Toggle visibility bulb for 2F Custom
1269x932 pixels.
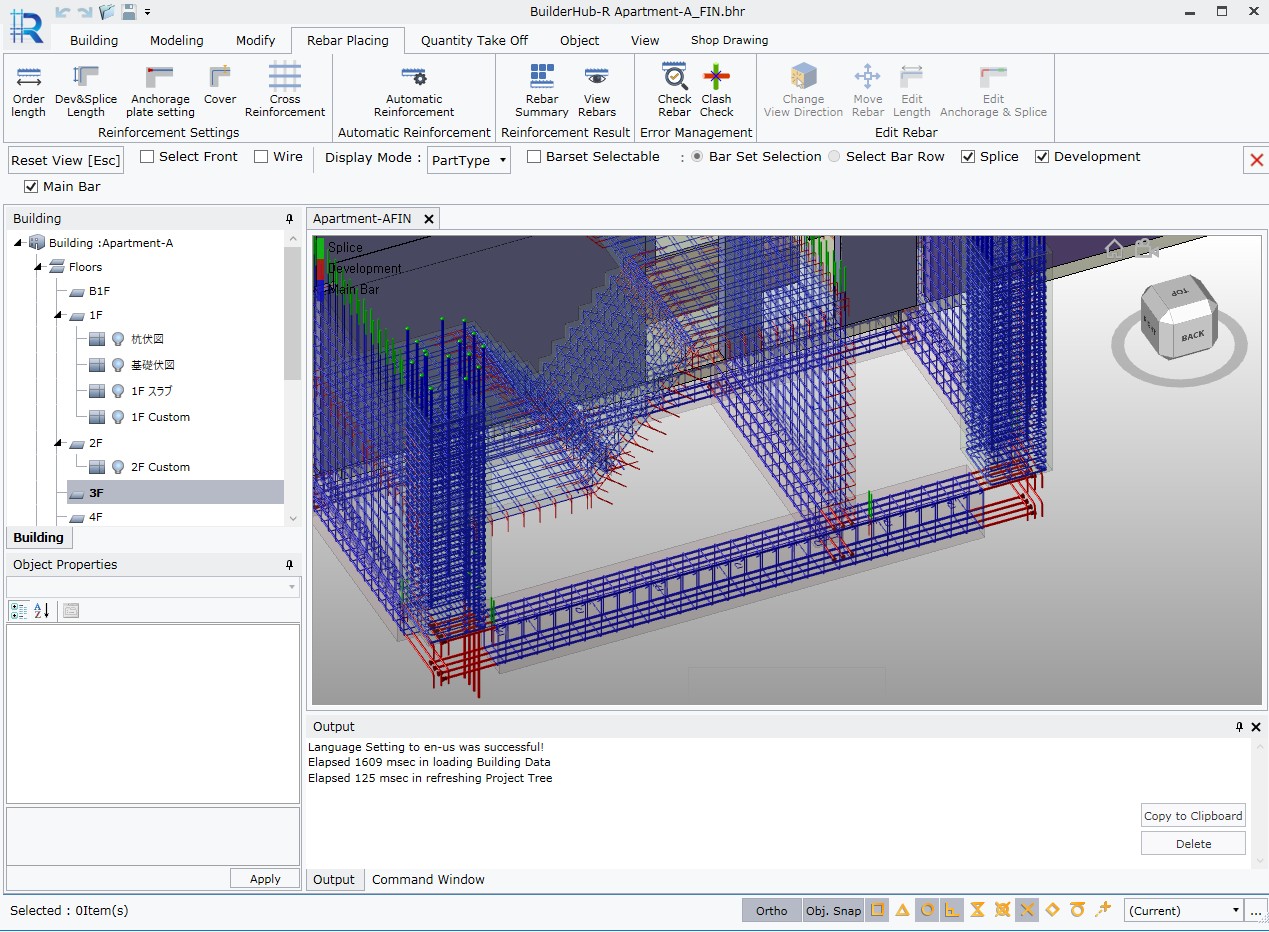[118, 467]
